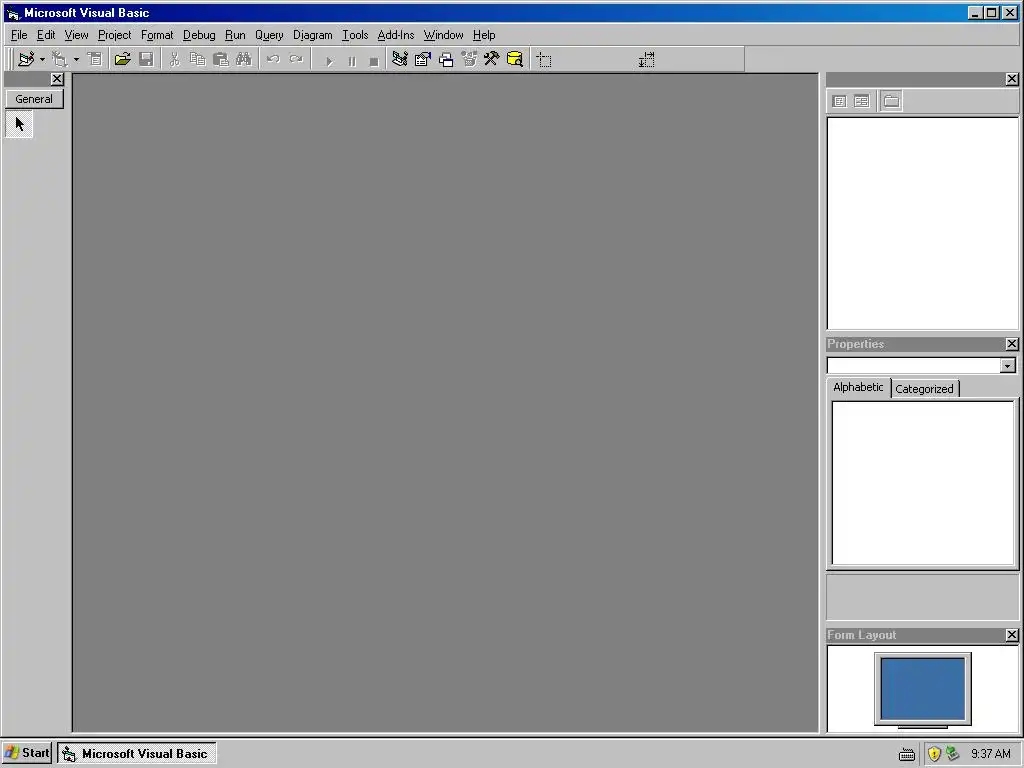Open the Window menu
The image size is (1024, 768).
443,35
